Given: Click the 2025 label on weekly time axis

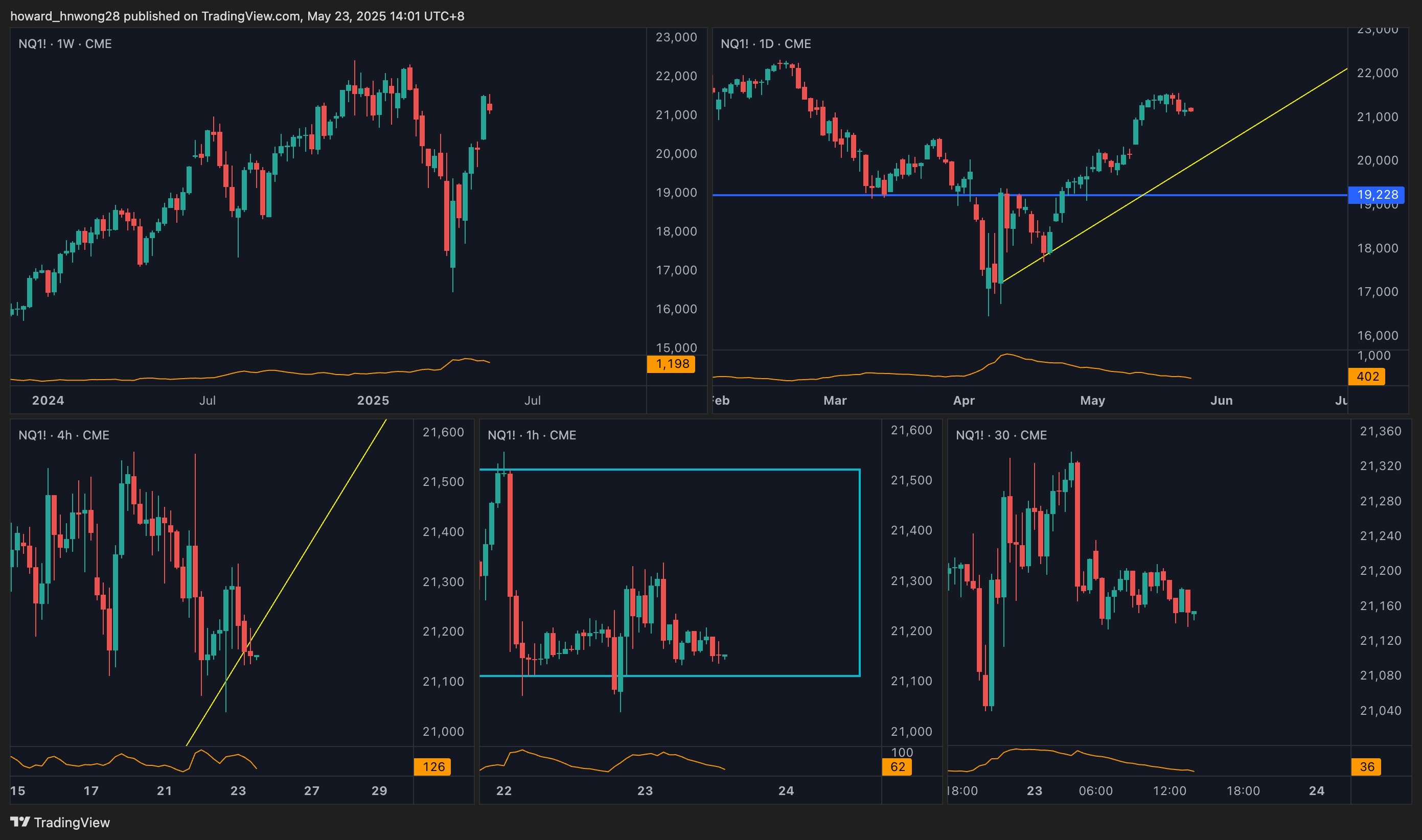Looking at the screenshot, I should [373, 400].
